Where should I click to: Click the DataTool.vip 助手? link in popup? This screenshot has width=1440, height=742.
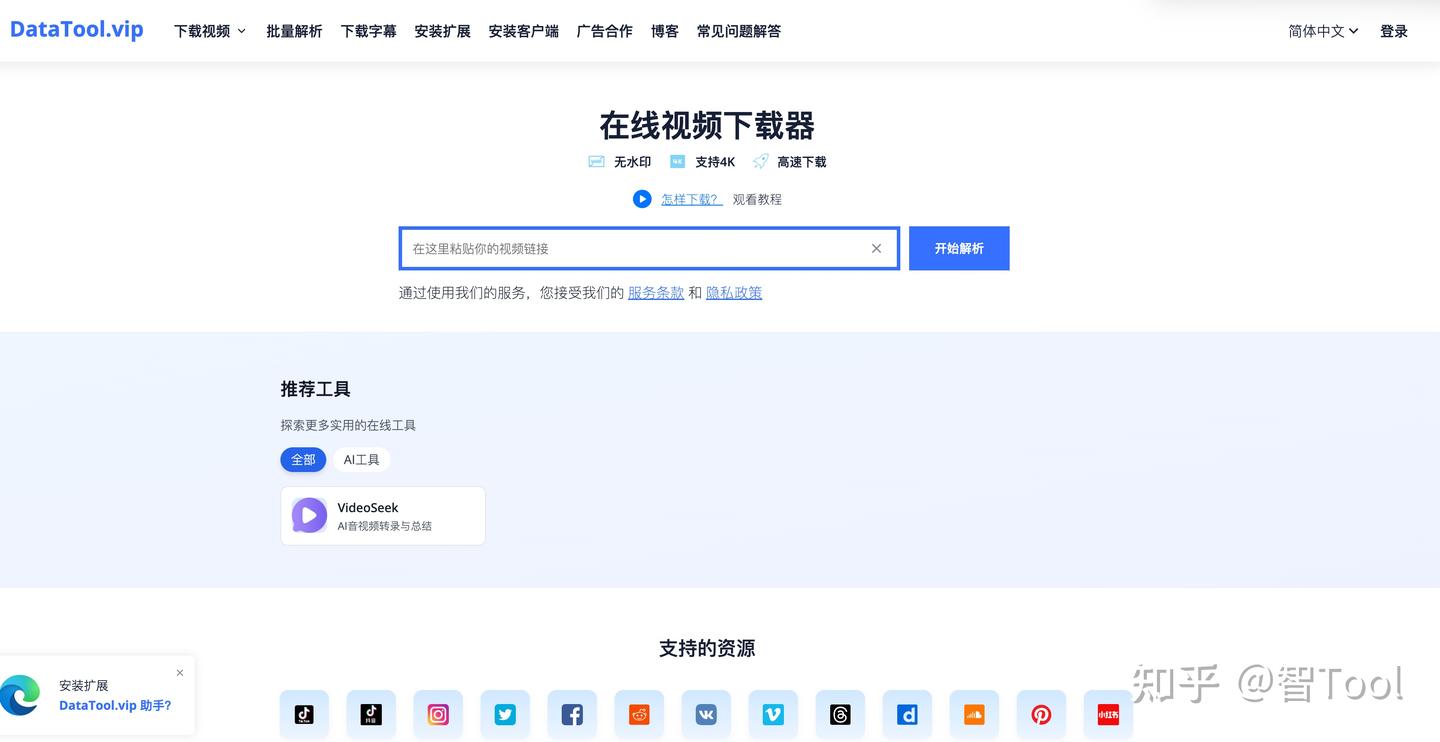click(115, 705)
